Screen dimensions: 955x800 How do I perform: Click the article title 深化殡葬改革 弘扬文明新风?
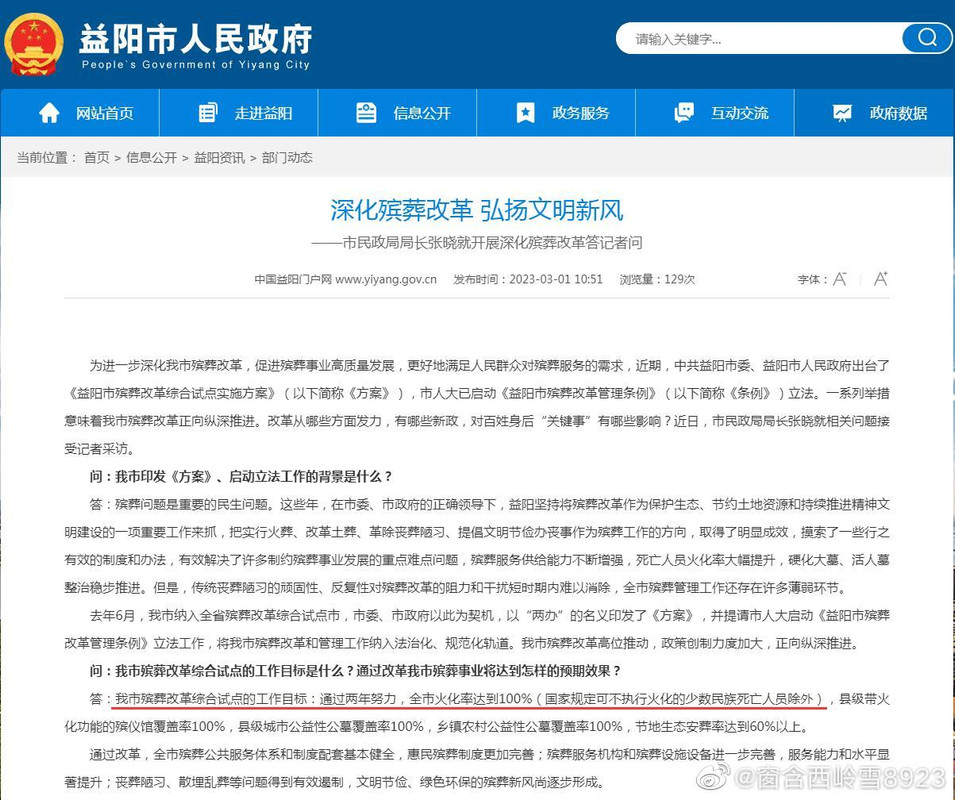[x=477, y=210]
